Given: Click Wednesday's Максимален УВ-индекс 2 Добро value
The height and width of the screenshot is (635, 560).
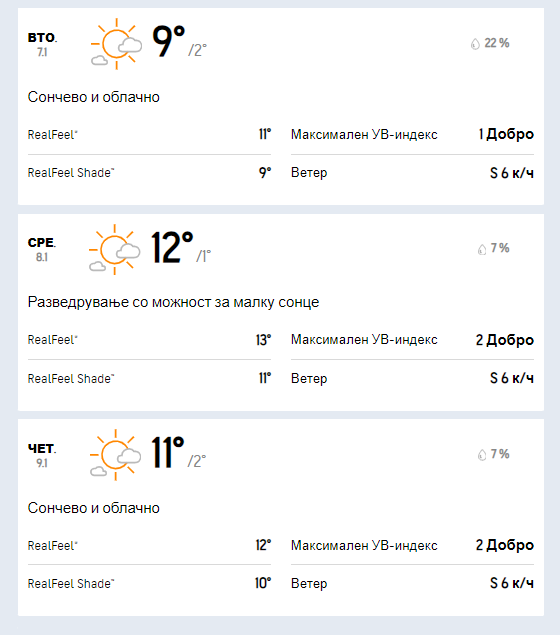Looking at the screenshot, I should 505,340.
